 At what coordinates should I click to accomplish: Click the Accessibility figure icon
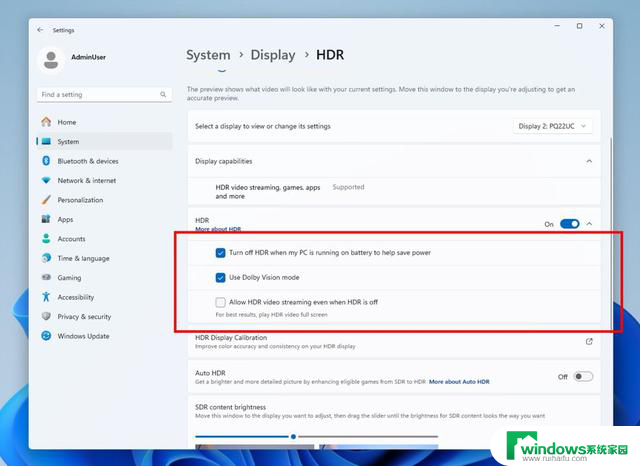coord(46,297)
